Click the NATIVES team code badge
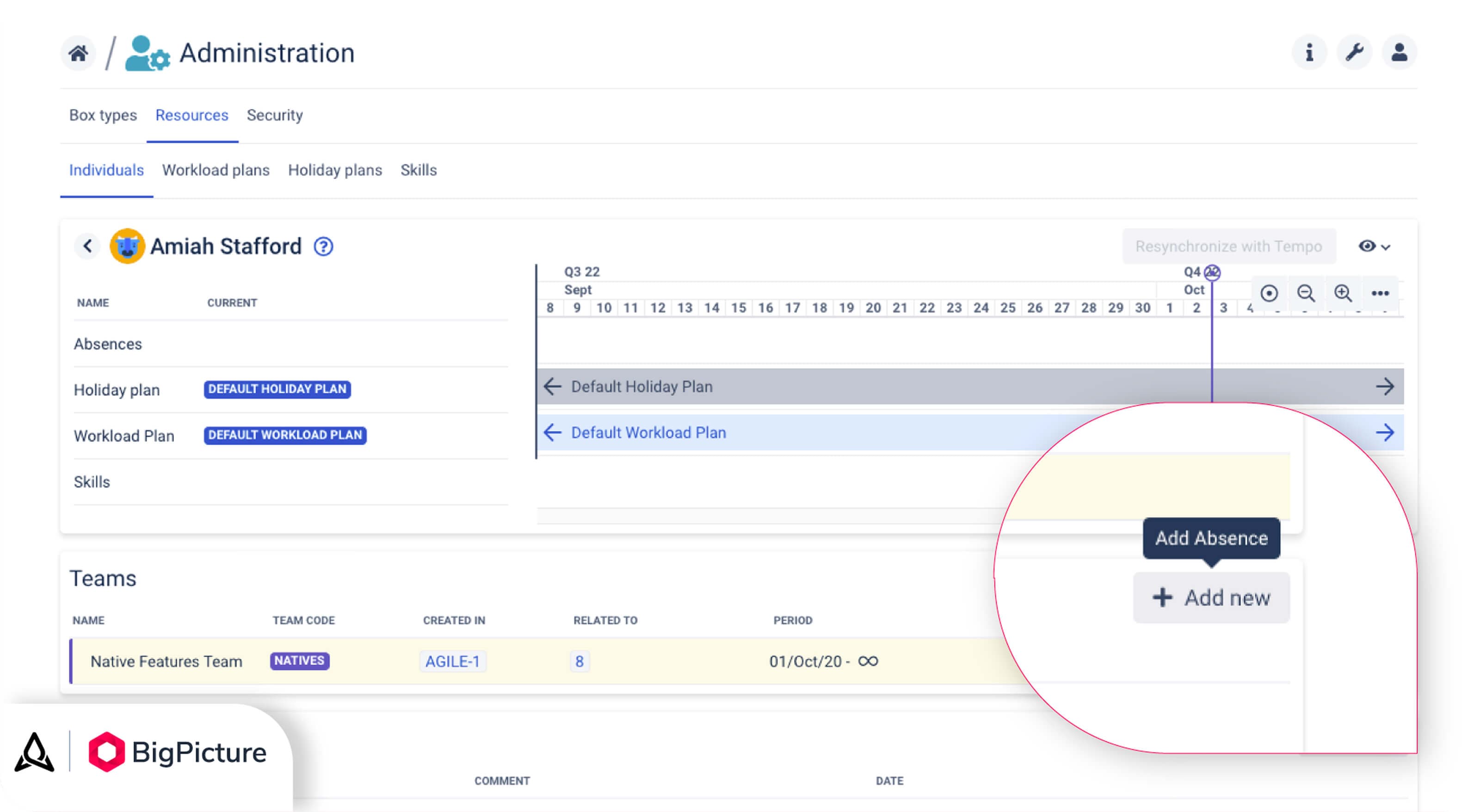1480x812 pixels. tap(299, 661)
